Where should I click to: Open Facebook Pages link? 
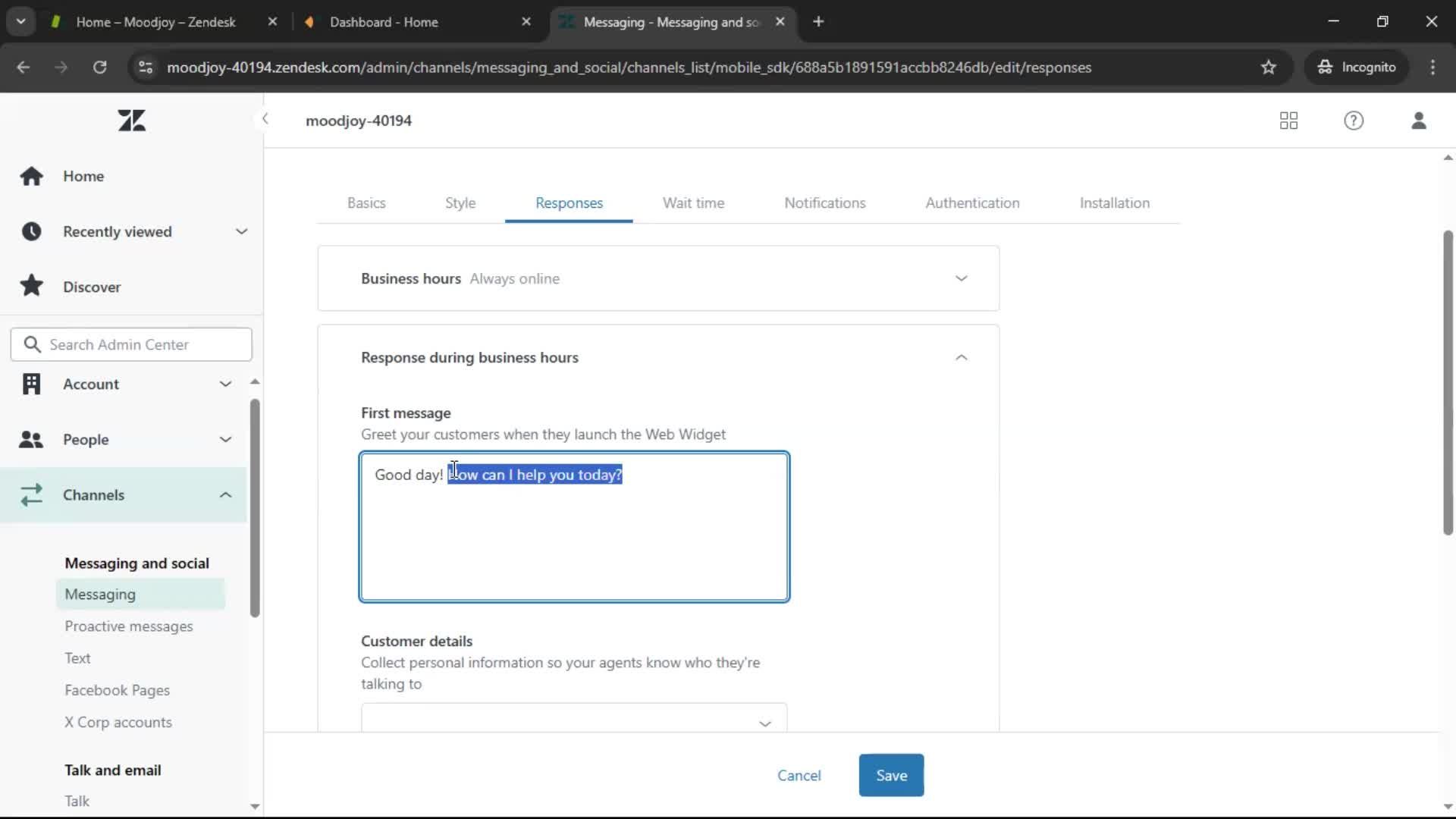[x=117, y=690]
